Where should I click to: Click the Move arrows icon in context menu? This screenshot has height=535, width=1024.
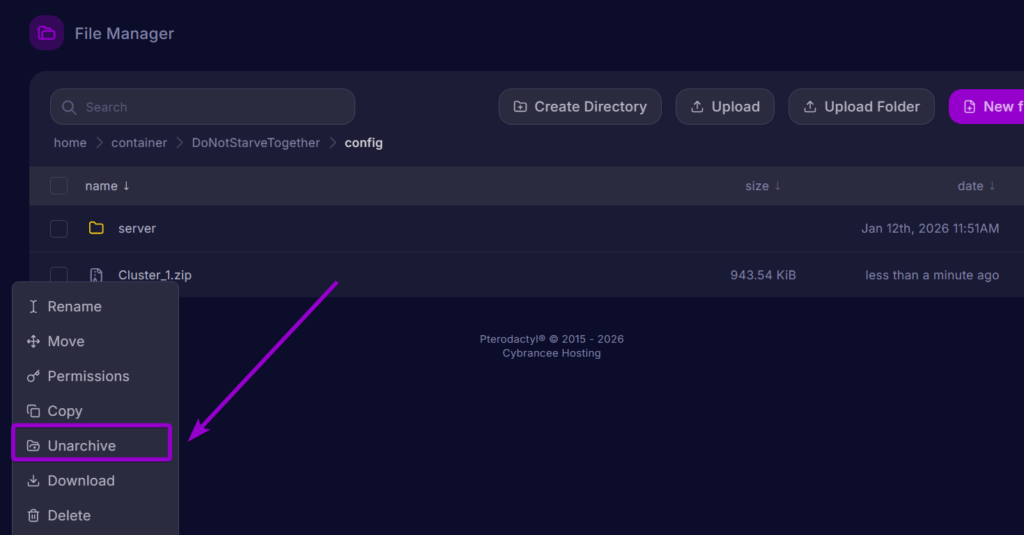[33, 342]
